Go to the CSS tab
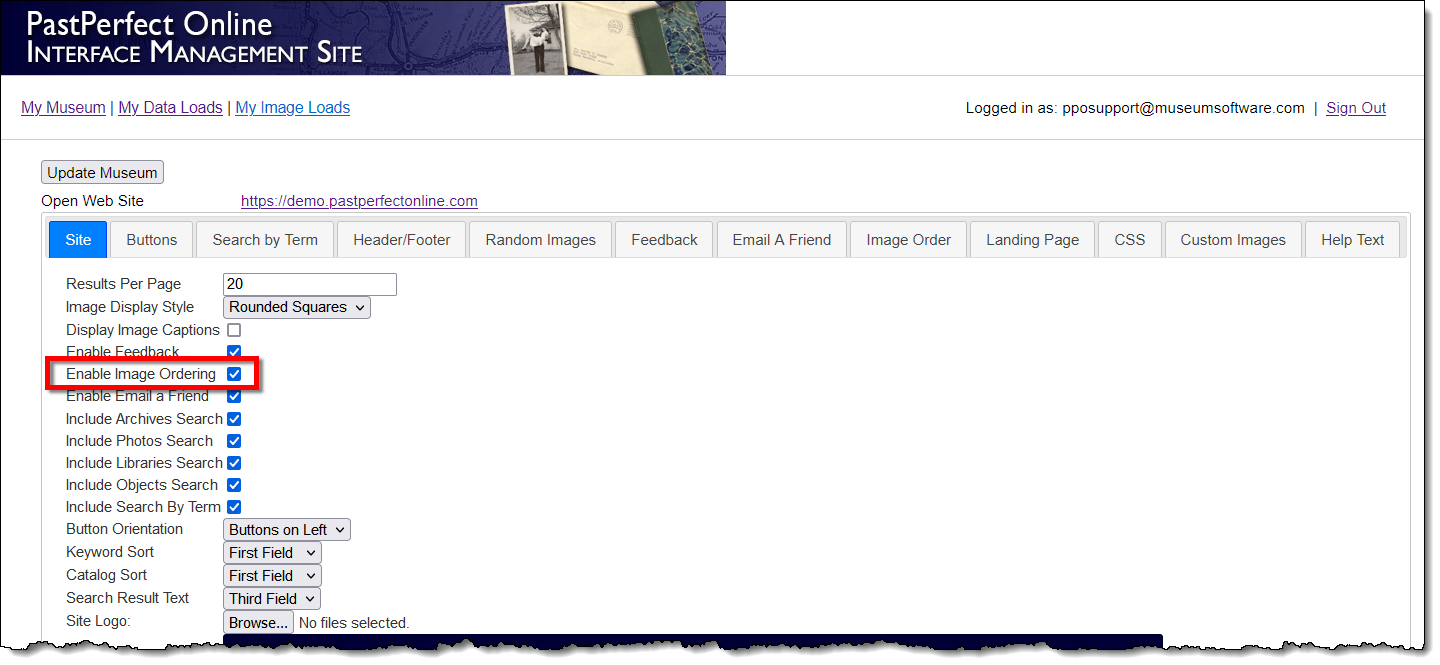Image resolution: width=1440 pixels, height=665 pixels. coord(1129,240)
